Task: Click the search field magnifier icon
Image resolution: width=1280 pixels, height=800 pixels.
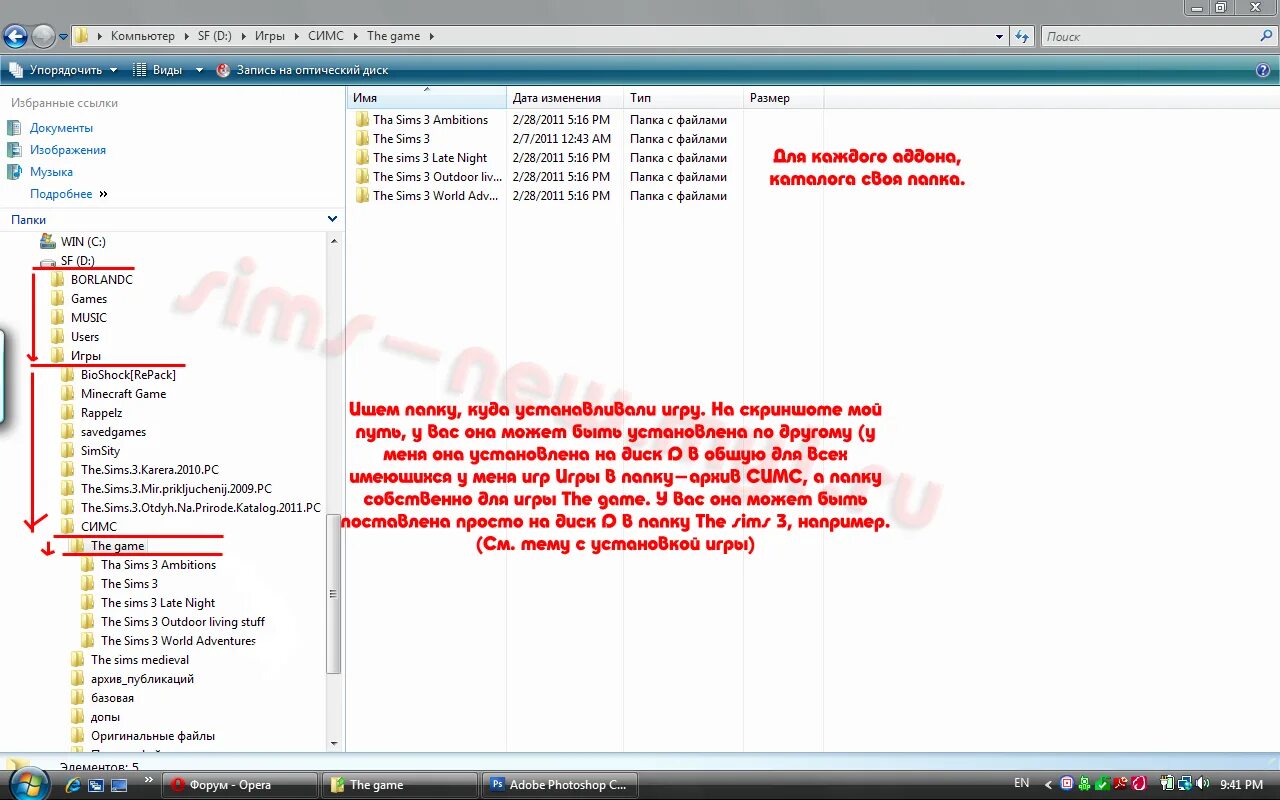Action: [x=1266, y=36]
